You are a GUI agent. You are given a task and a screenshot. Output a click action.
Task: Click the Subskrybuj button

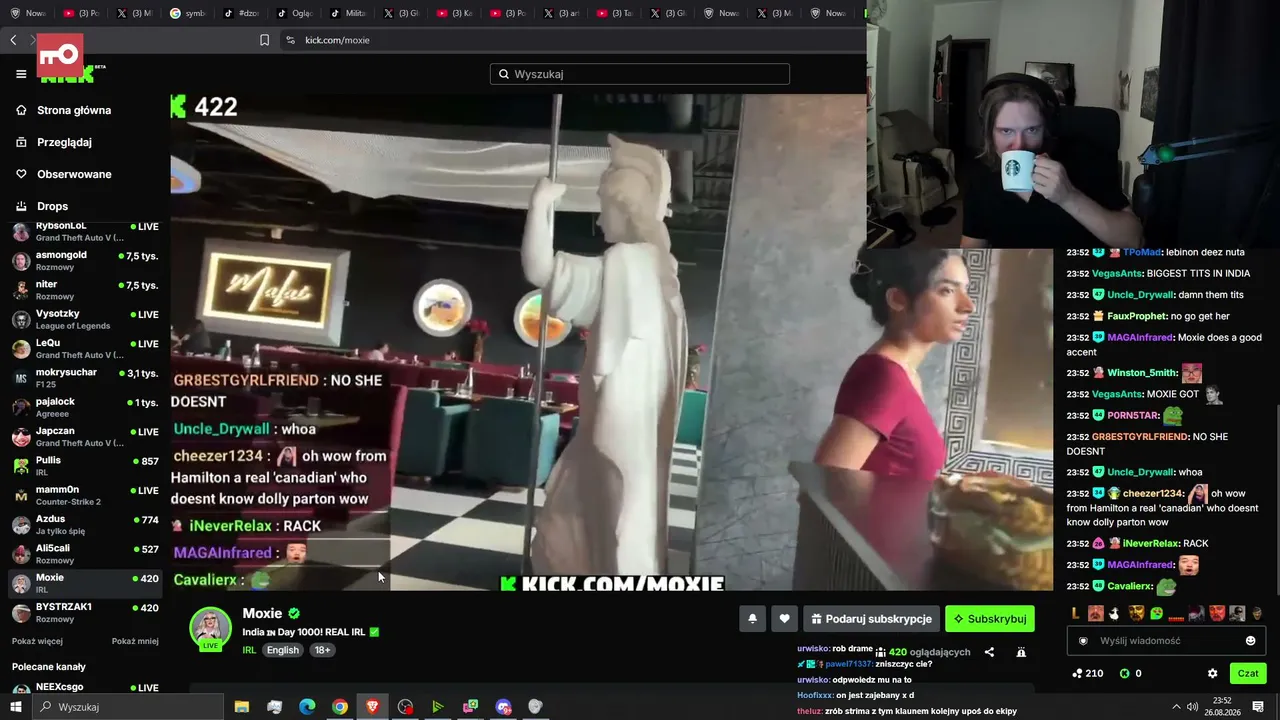tap(990, 619)
